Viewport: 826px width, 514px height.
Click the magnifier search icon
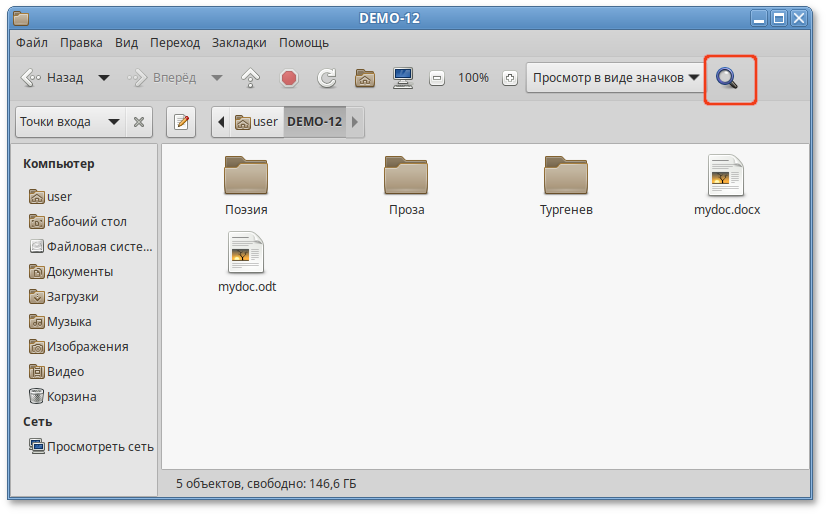tap(729, 79)
